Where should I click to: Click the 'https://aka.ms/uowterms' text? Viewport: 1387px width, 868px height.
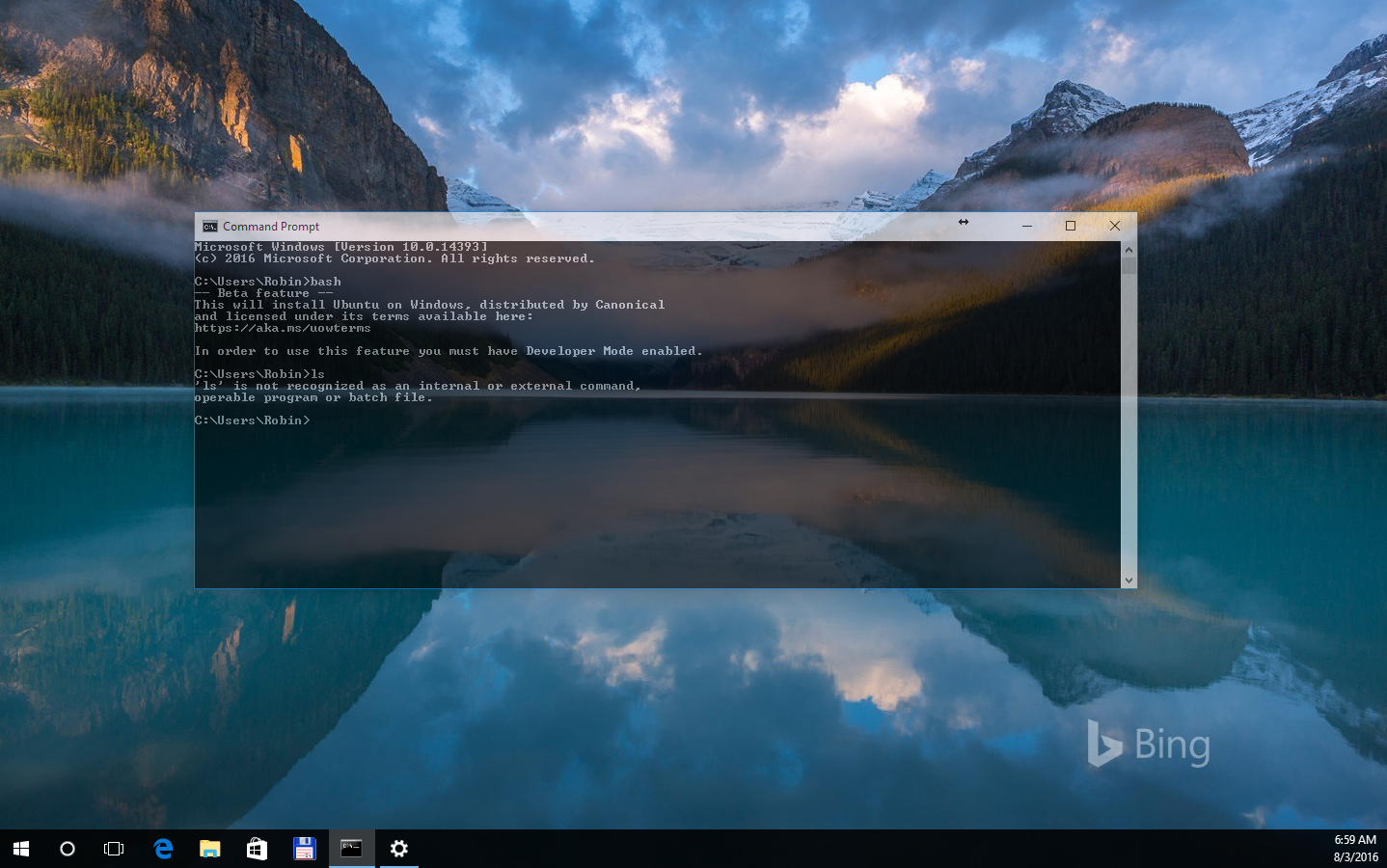click(283, 328)
